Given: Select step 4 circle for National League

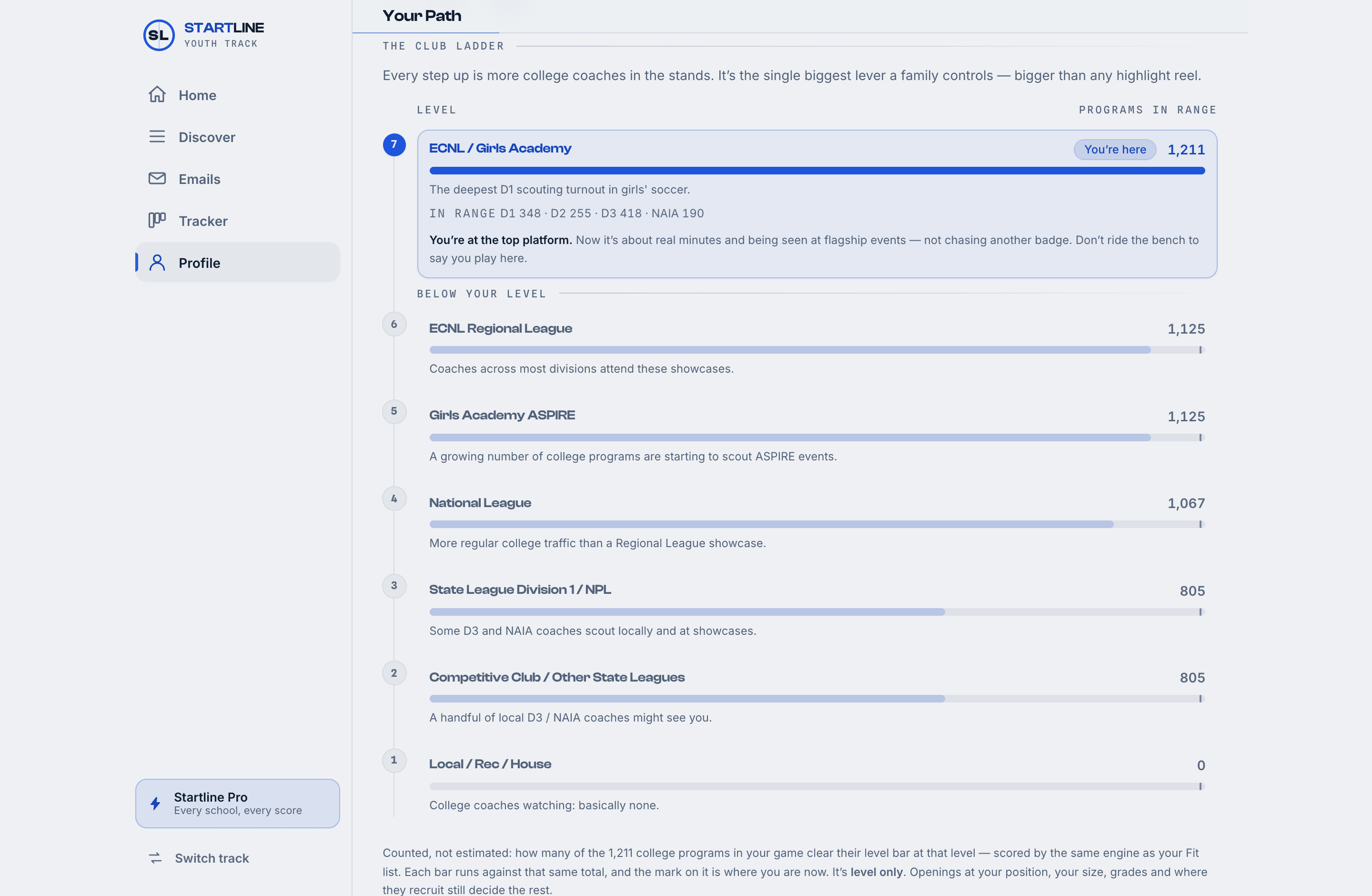Looking at the screenshot, I should (394, 499).
